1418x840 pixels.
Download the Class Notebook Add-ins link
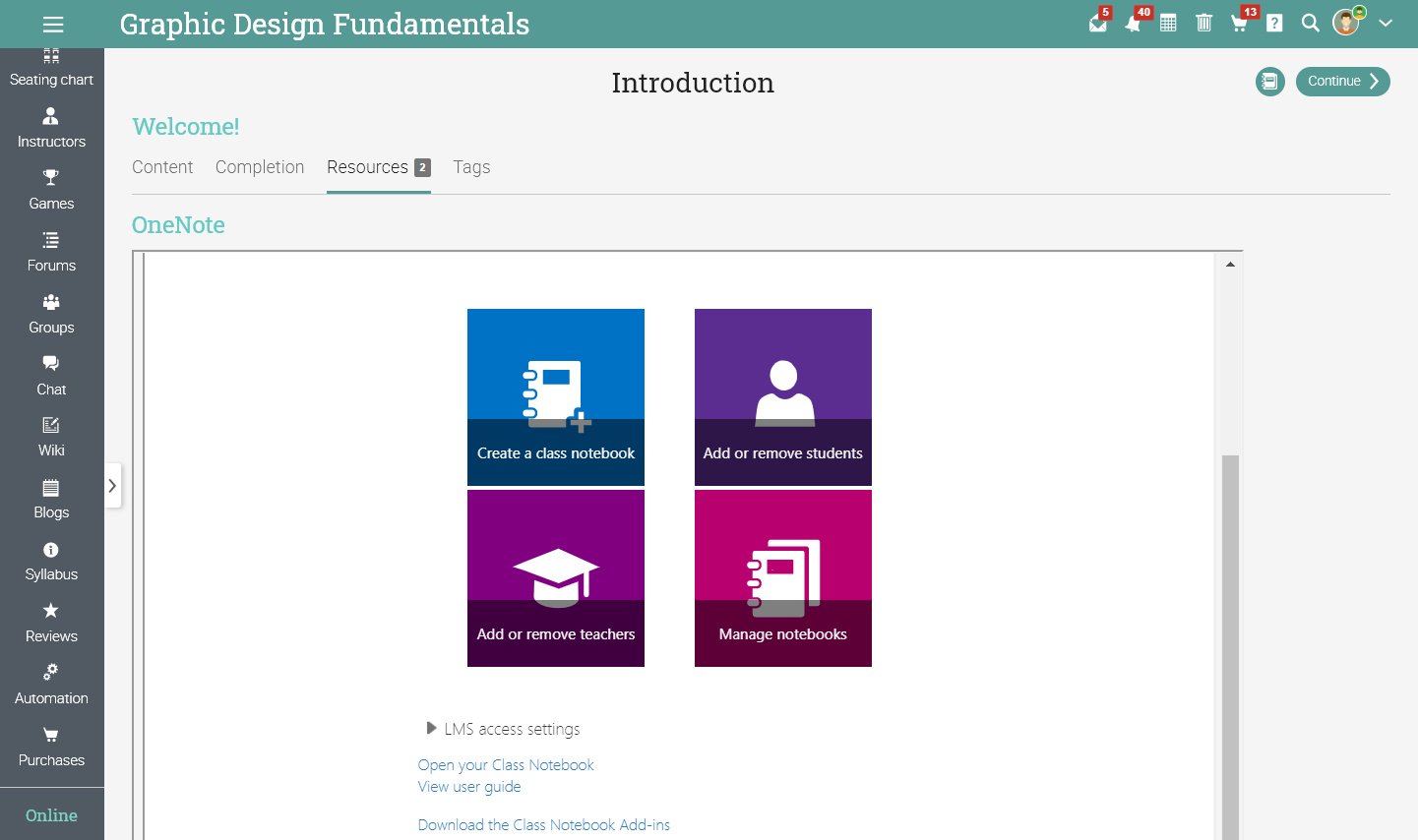pyautogui.click(x=543, y=825)
